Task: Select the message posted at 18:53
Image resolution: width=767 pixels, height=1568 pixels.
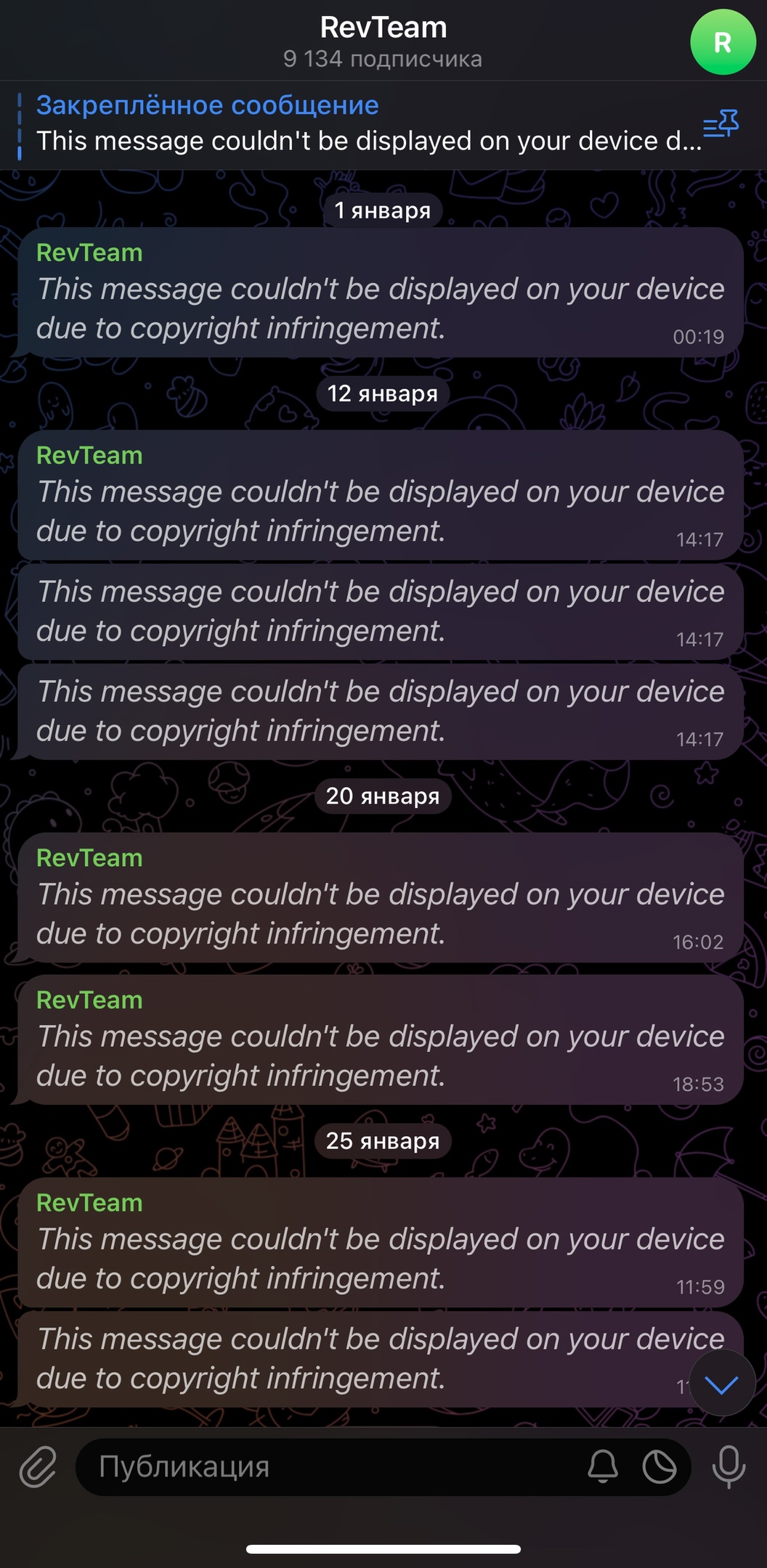Action: (x=381, y=1040)
